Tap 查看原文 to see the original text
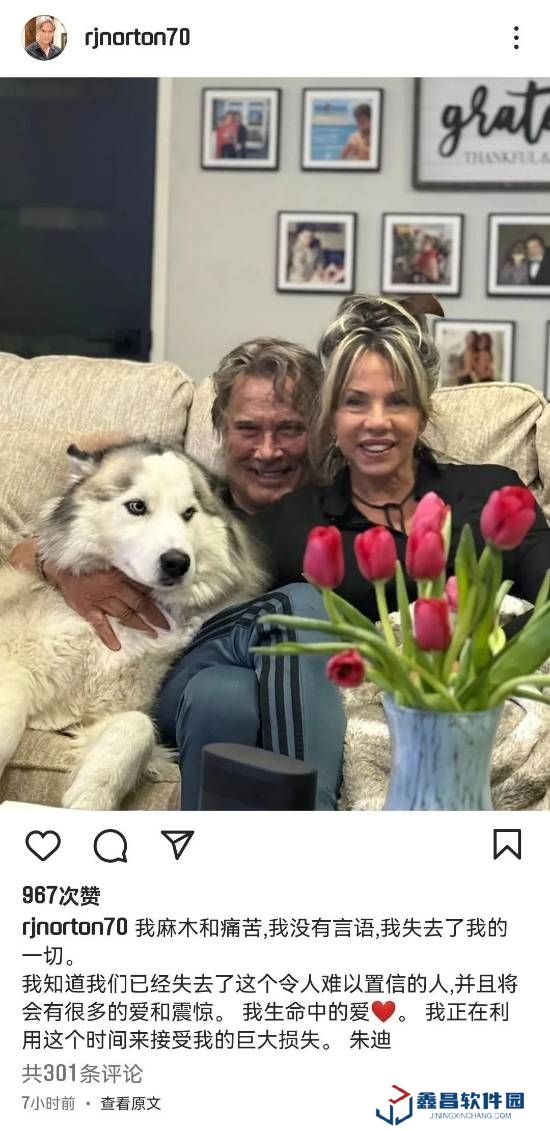The width and height of the screenshot is (550, 1131). (130, 1104)
